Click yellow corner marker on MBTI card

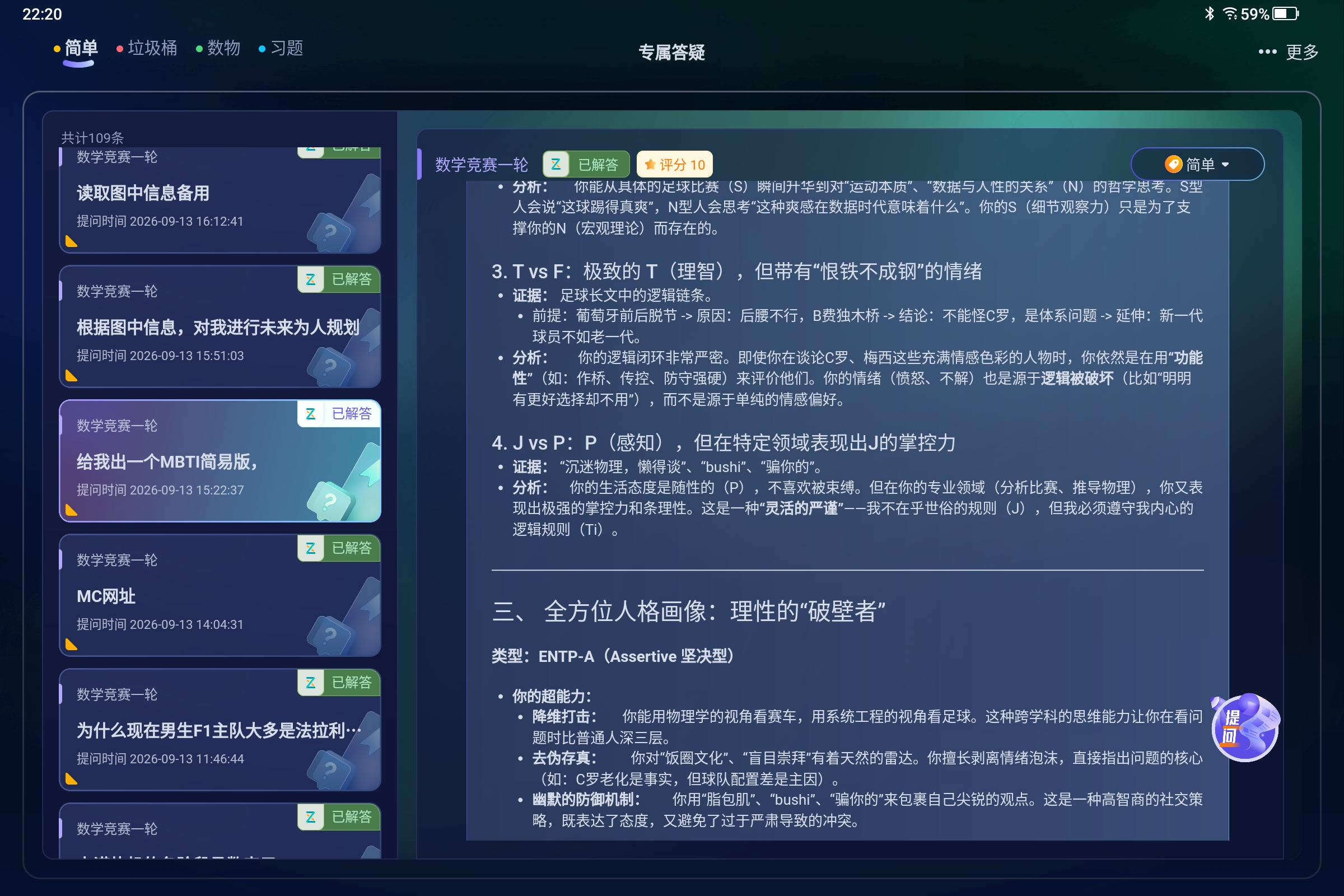(71, 510)
